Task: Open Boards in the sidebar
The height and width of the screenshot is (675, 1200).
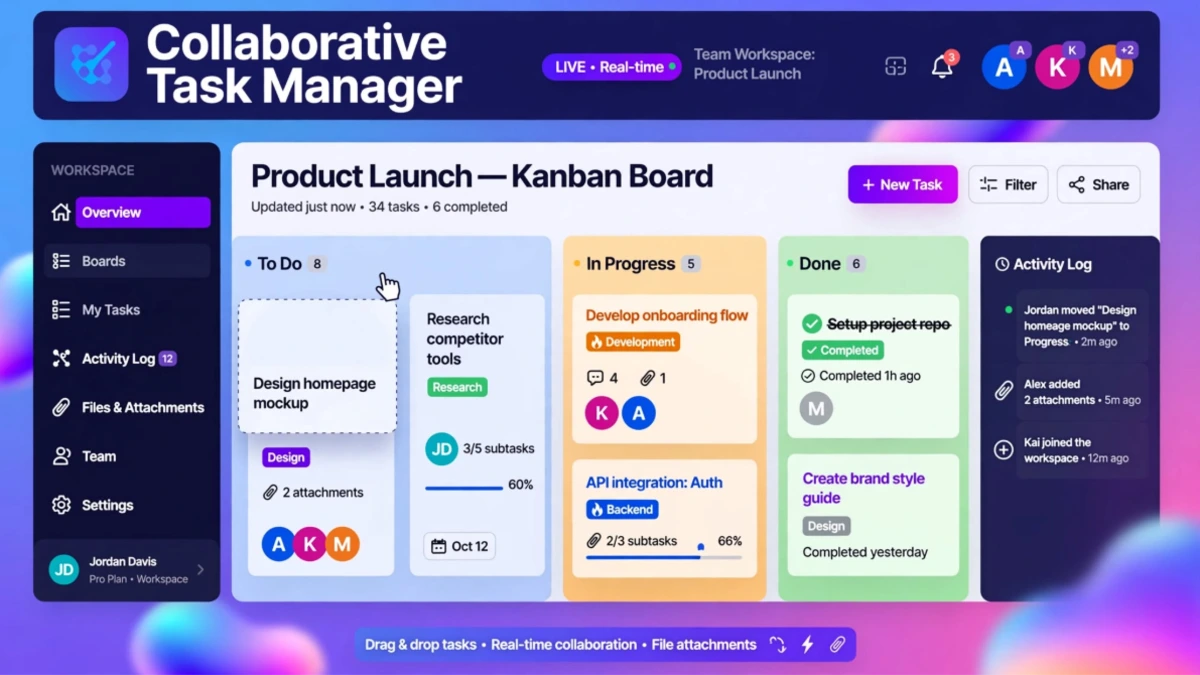Action: tap(127, 261)
